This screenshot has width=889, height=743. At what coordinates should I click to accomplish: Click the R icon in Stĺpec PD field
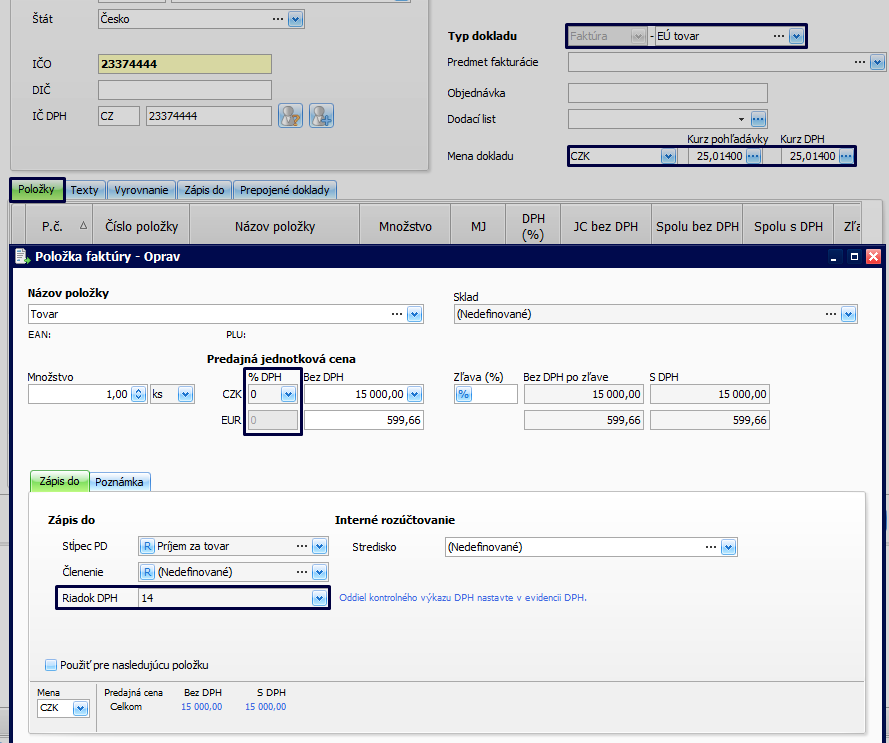tap(146, 546)
